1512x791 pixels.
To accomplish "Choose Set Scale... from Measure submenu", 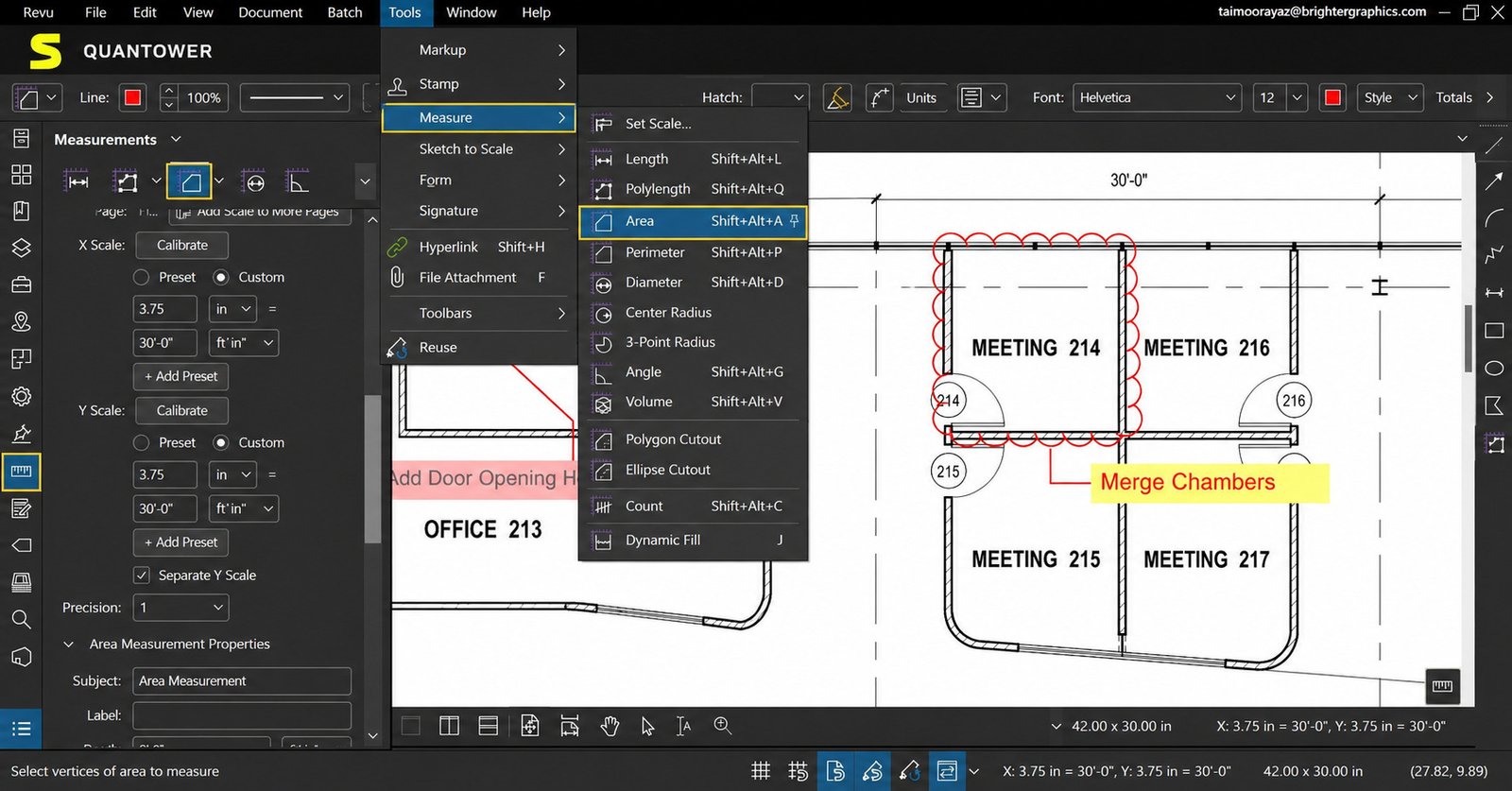I will pyautogui.click(x=693, y=124).
